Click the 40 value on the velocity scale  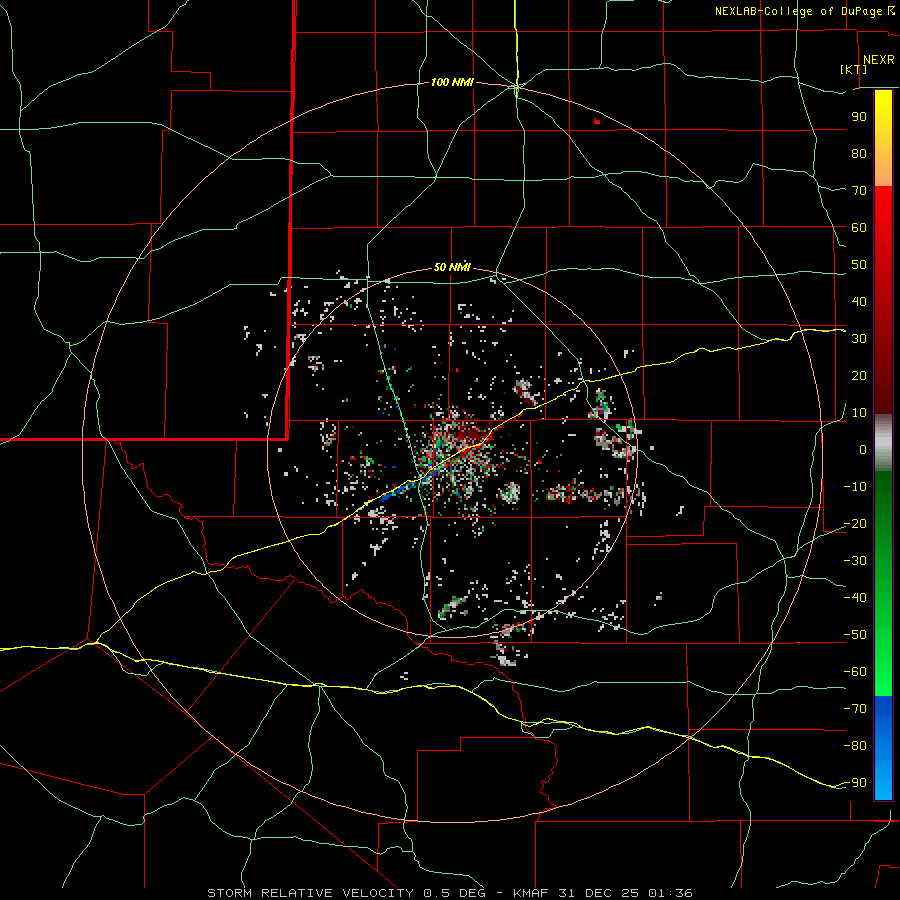[859, 301]
